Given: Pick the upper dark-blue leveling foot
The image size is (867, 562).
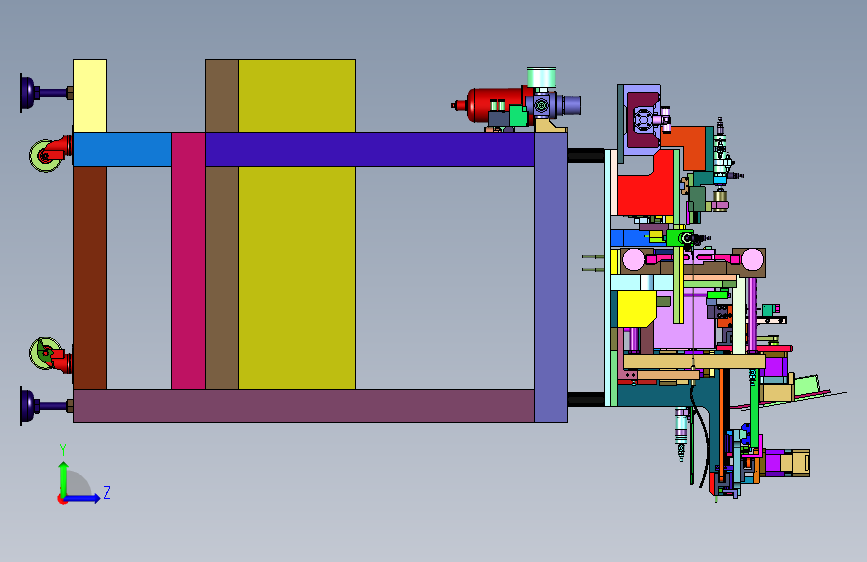Looking at the screenshot, I should 45,92.
